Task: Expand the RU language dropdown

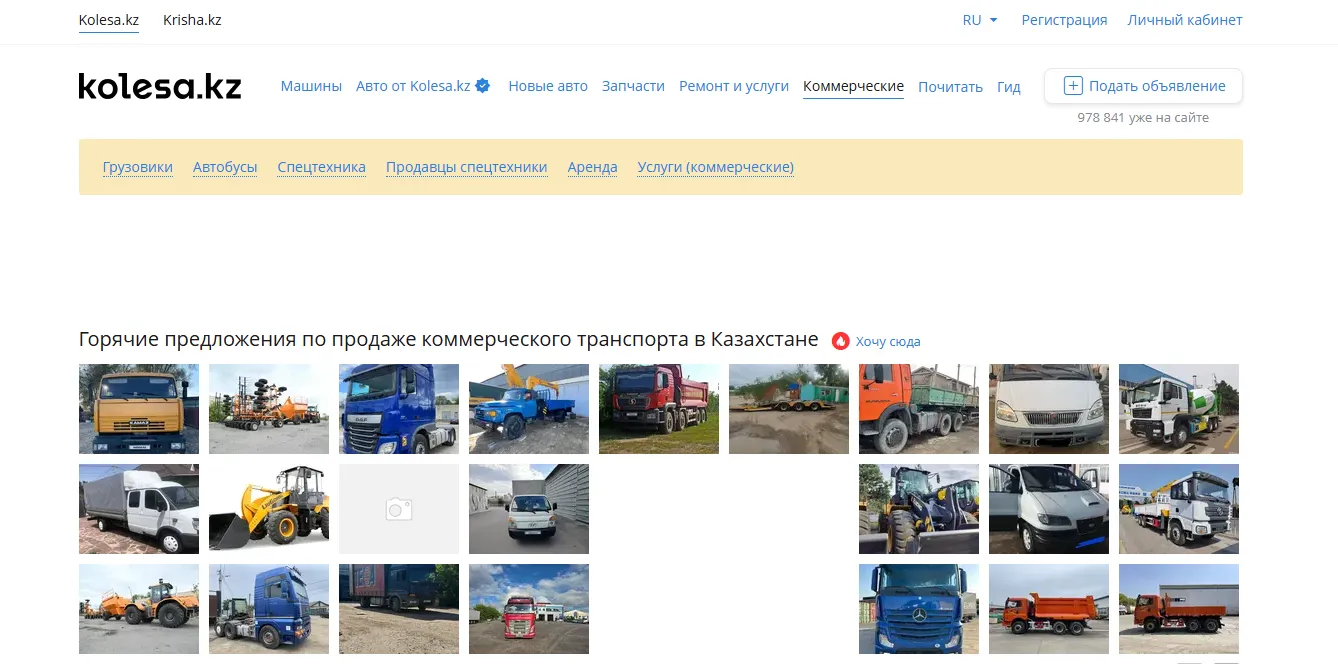Action: click(980, 20)
